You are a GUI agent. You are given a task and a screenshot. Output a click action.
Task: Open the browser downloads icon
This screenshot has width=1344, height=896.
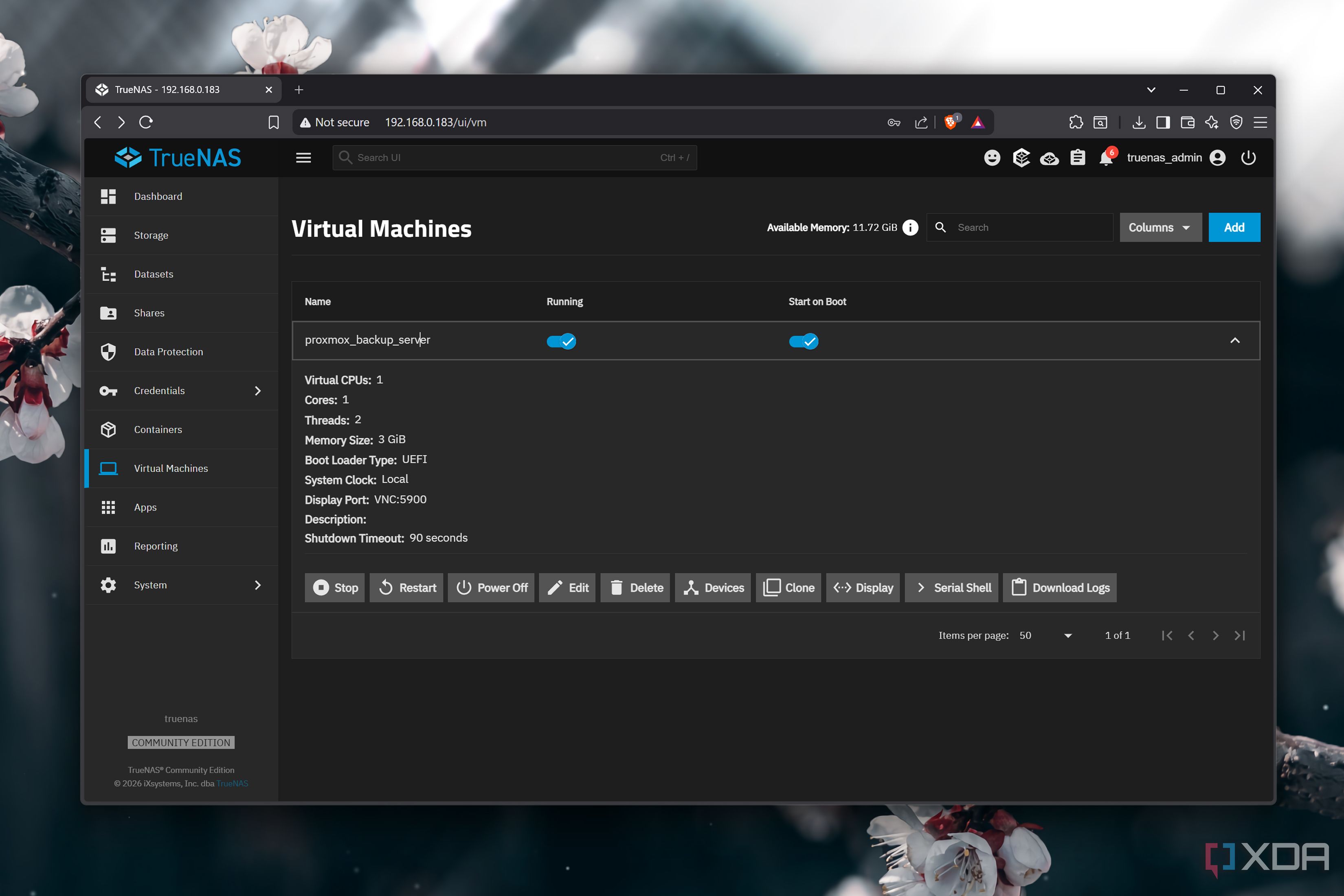(1139, 122)
